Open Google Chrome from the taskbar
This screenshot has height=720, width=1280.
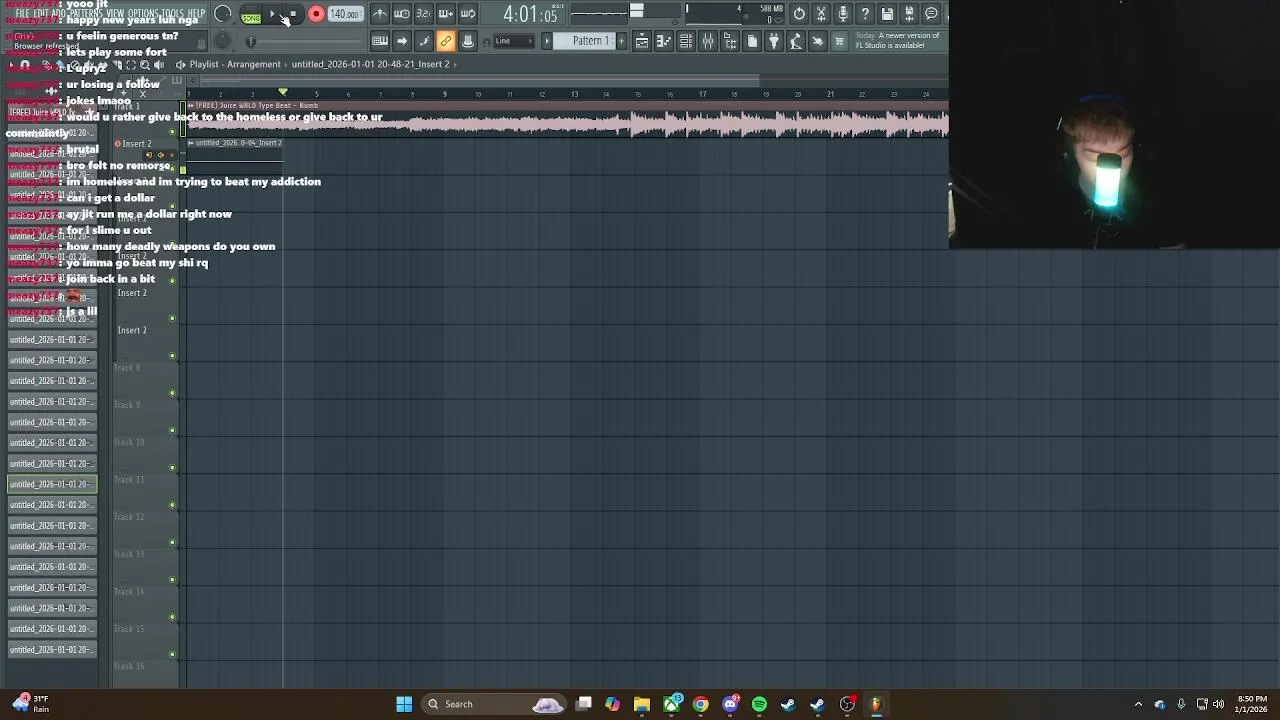(x=700, y=704)
